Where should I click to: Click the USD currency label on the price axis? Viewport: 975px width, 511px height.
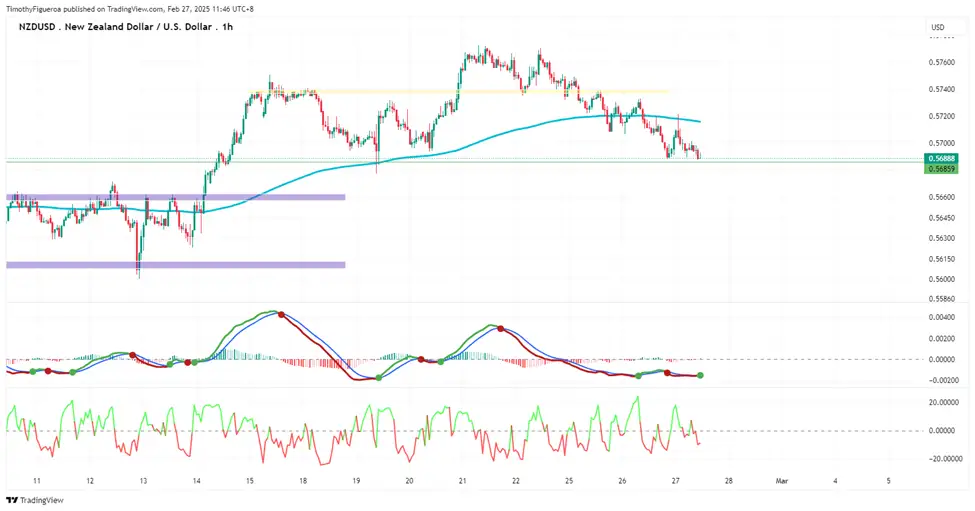(938, 27)
